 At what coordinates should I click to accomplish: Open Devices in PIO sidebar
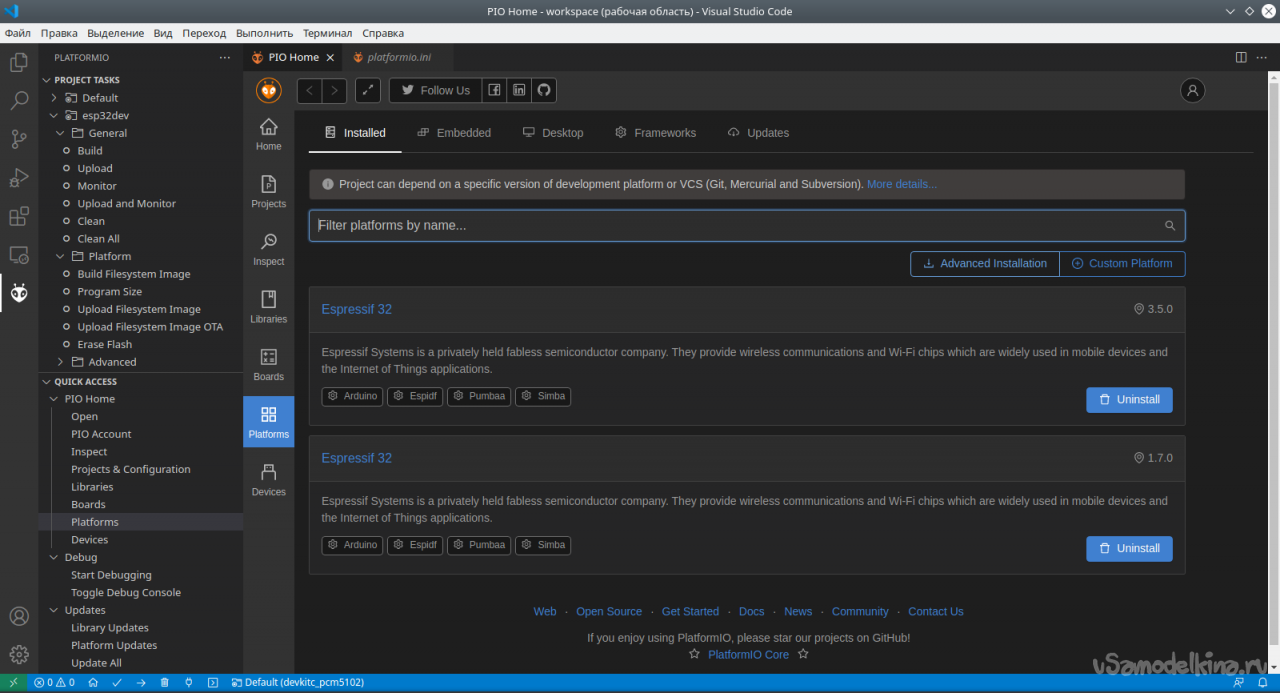[x=268, y=480]
